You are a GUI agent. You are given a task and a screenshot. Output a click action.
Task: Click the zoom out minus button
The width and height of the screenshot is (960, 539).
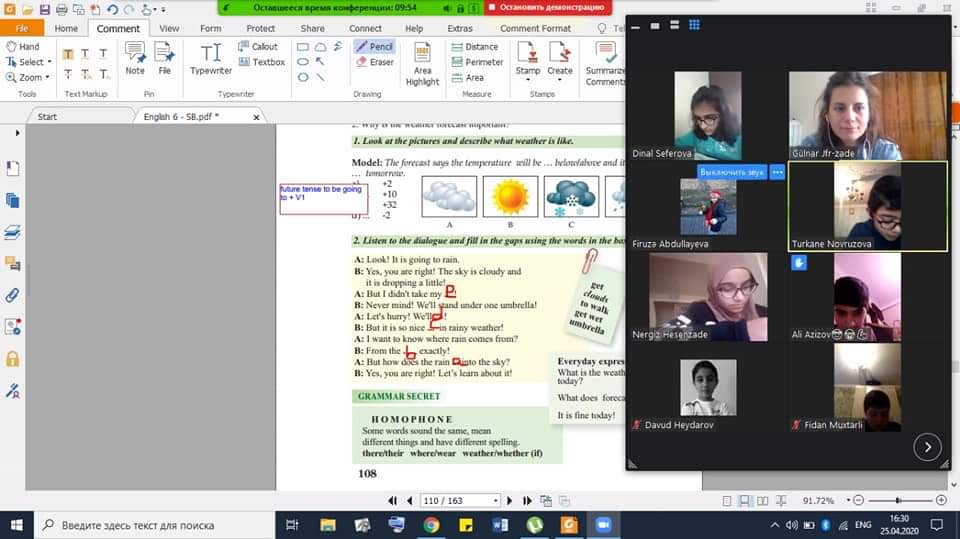(858, 500)
